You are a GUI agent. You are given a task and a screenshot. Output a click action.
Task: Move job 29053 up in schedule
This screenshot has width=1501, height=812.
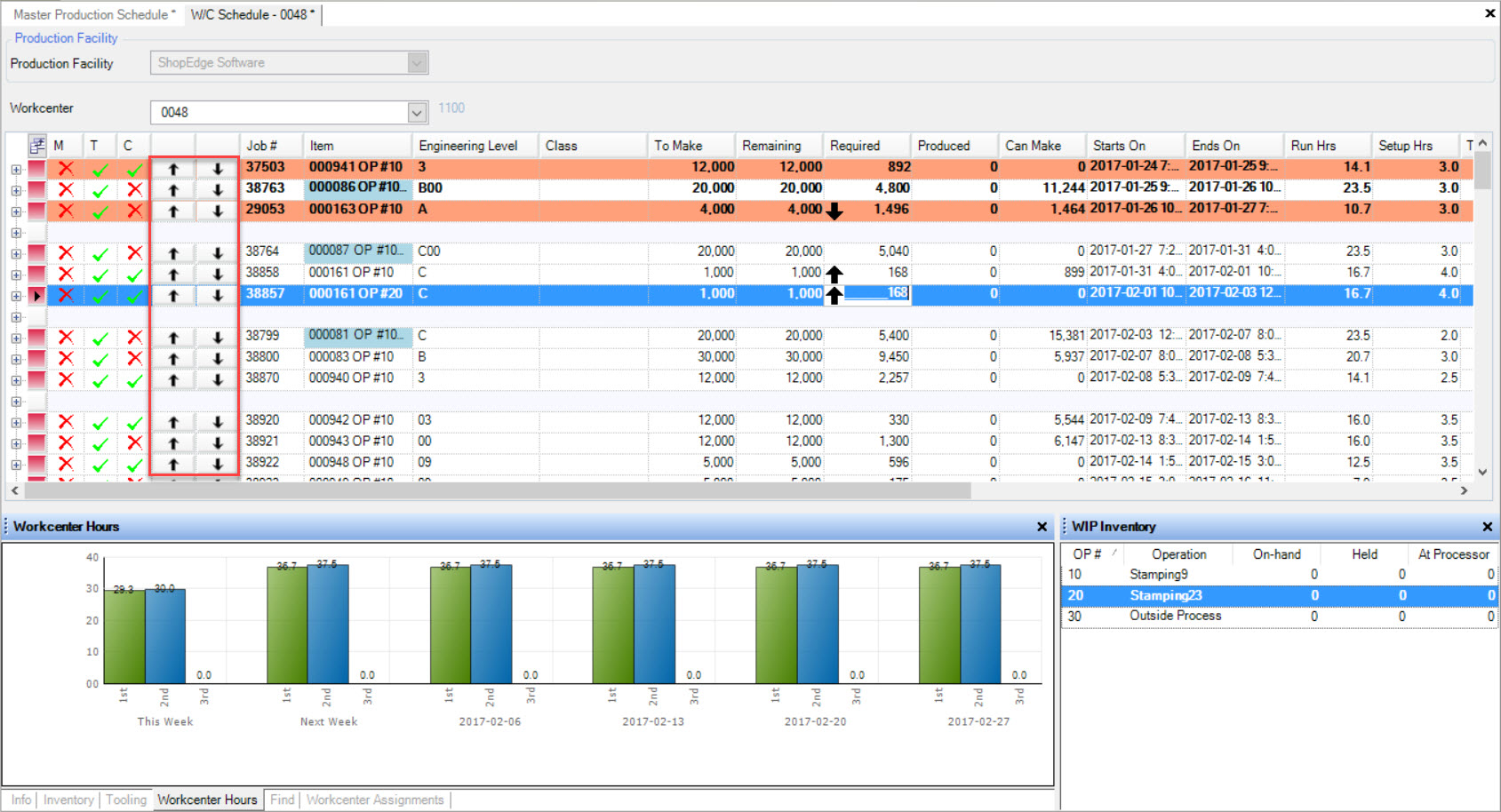(173, 211)
